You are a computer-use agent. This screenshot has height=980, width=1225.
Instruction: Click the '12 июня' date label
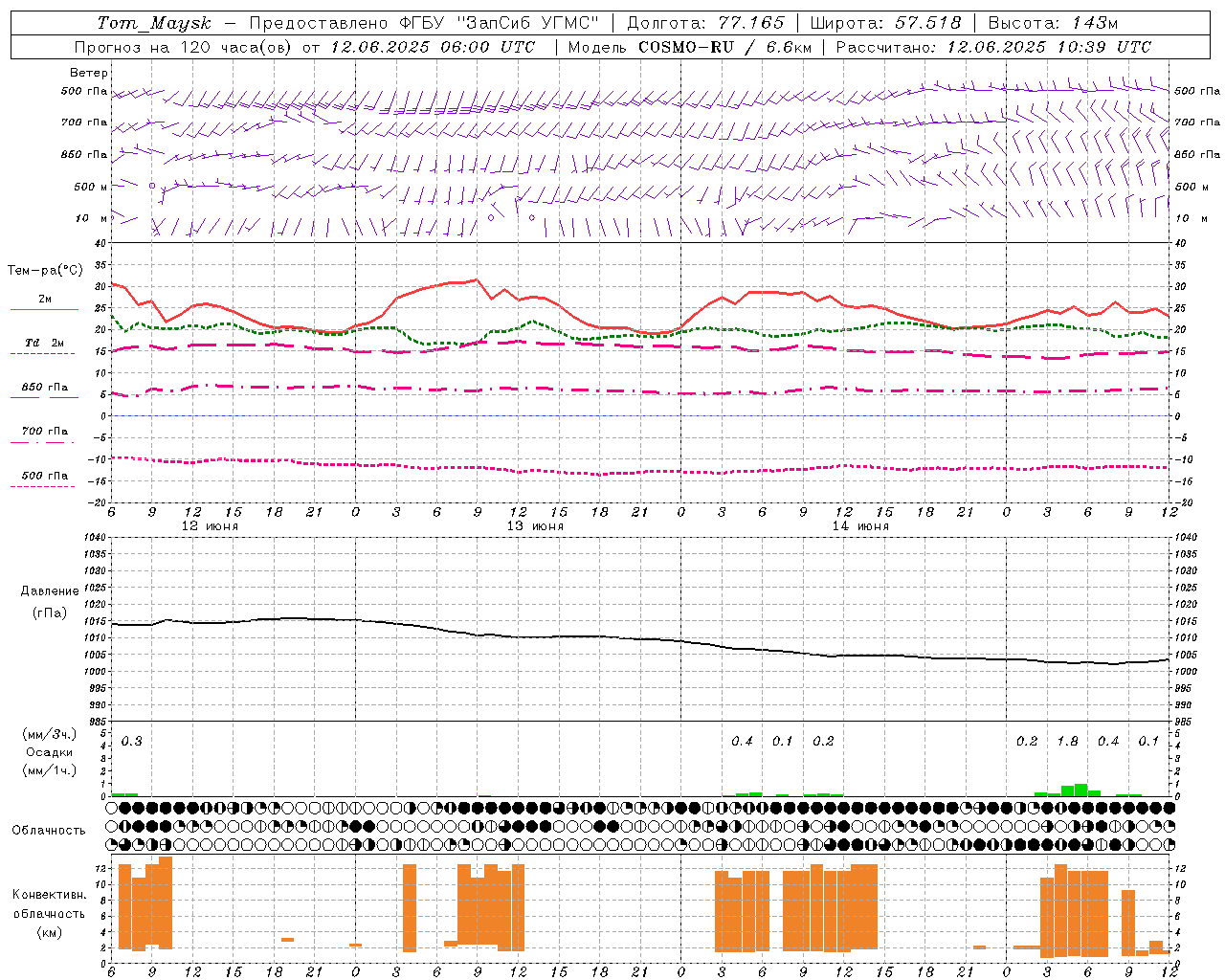pyautogui.click(x=210, y=525)
